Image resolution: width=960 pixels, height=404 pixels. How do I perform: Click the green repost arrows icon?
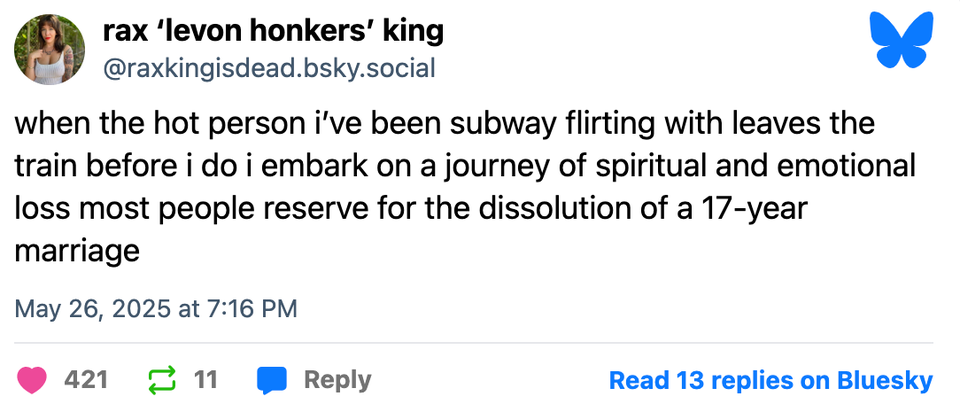(160, 380)
